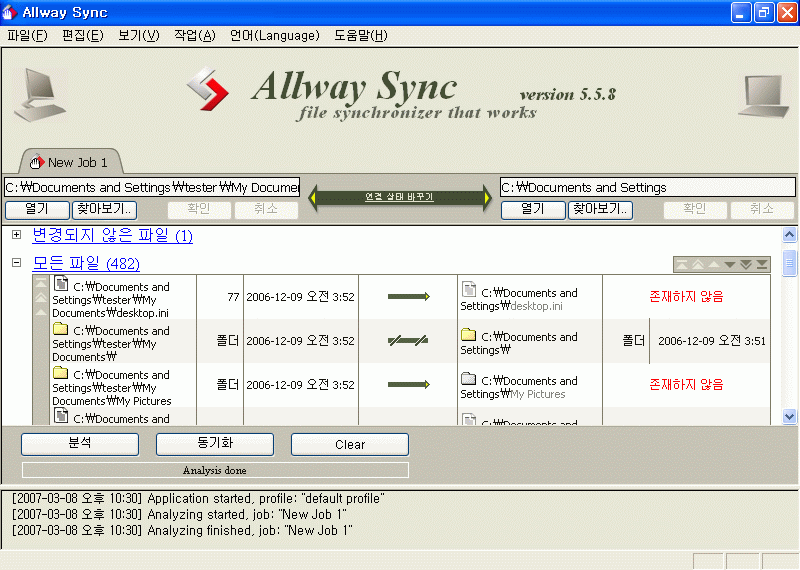Click the single-up arrow in navigation bar
The width and height of the screenshot is (800, 570).
pyautogui.click(x=714, y=264)
